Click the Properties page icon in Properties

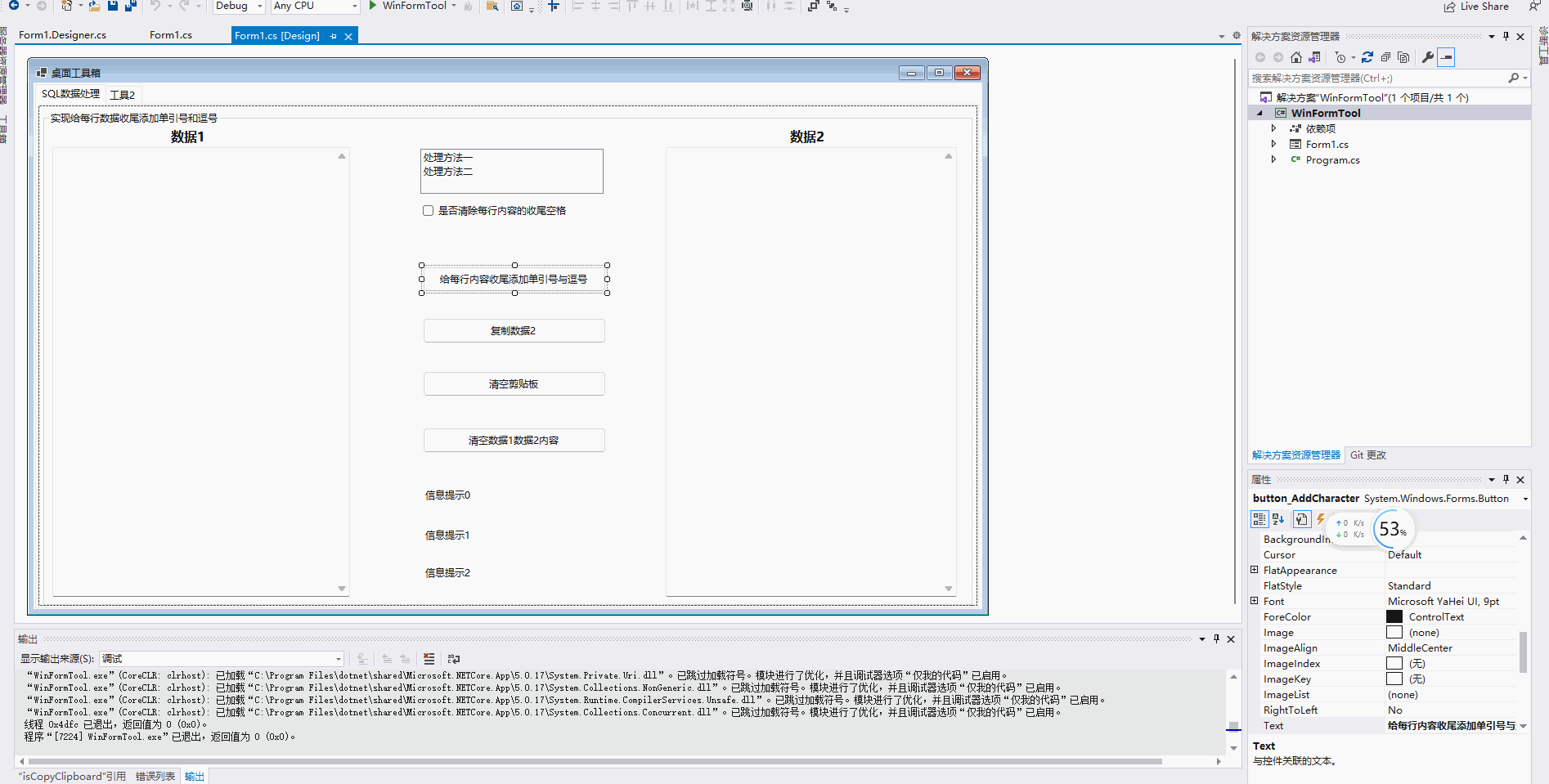1302,519
